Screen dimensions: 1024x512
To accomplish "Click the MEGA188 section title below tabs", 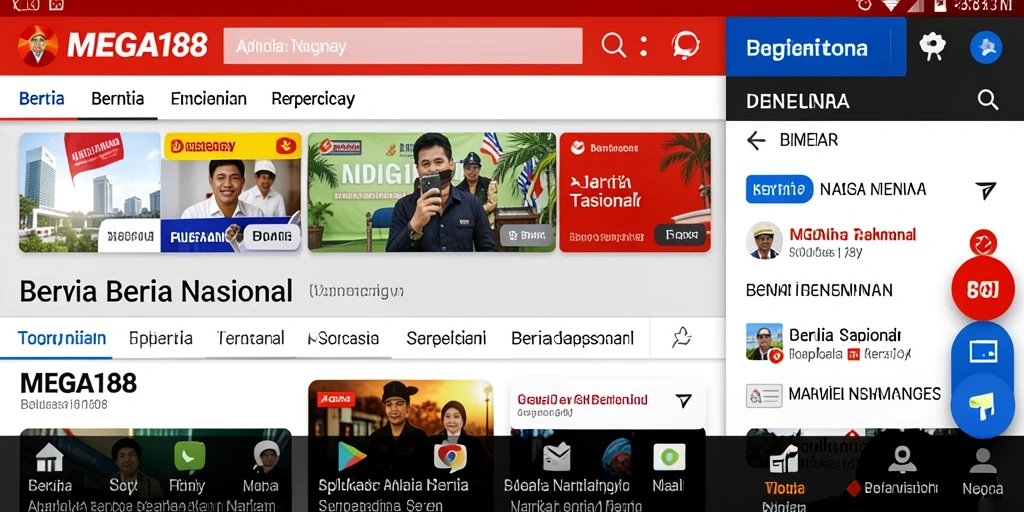I will 78,383.
